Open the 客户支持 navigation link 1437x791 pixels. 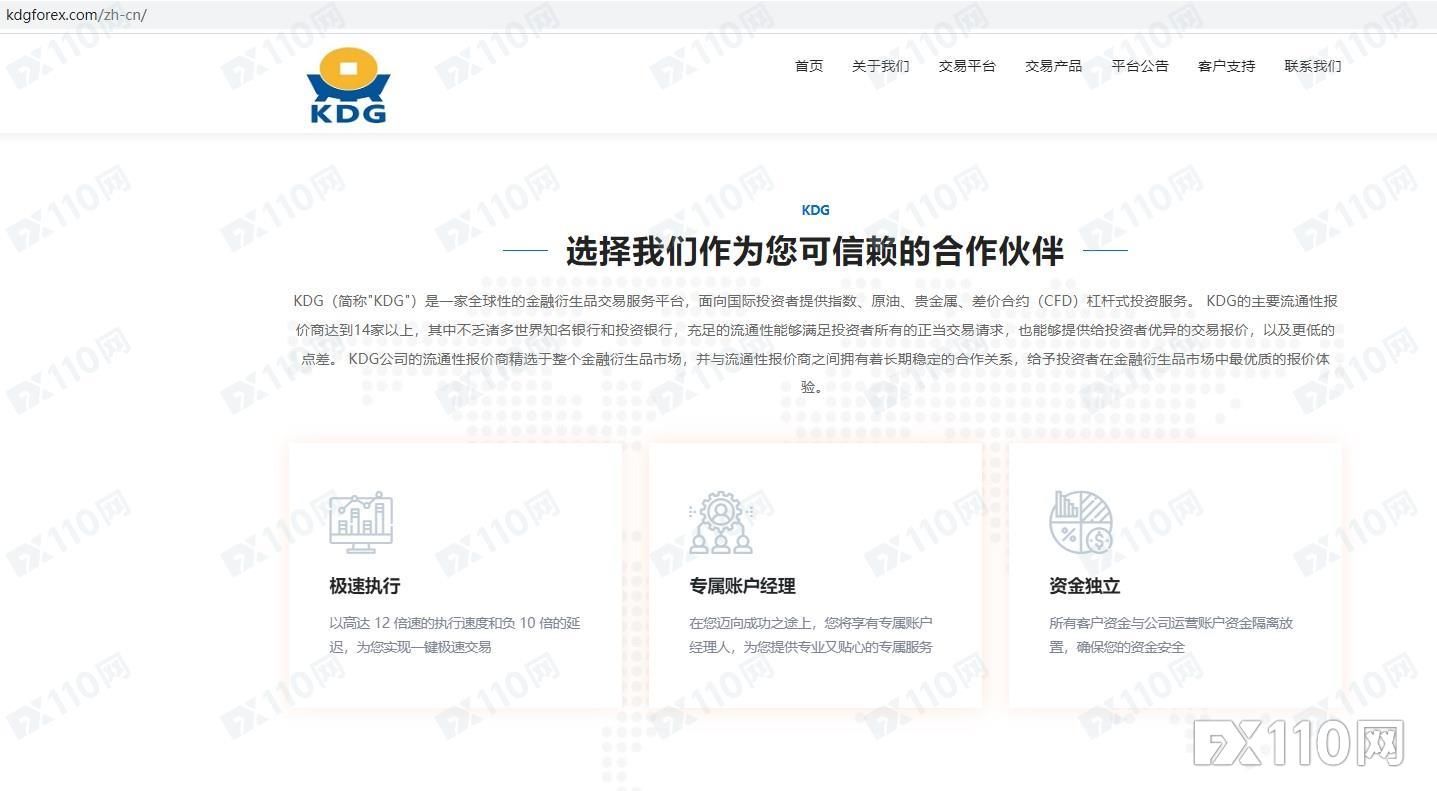(x=1226, y=66)
